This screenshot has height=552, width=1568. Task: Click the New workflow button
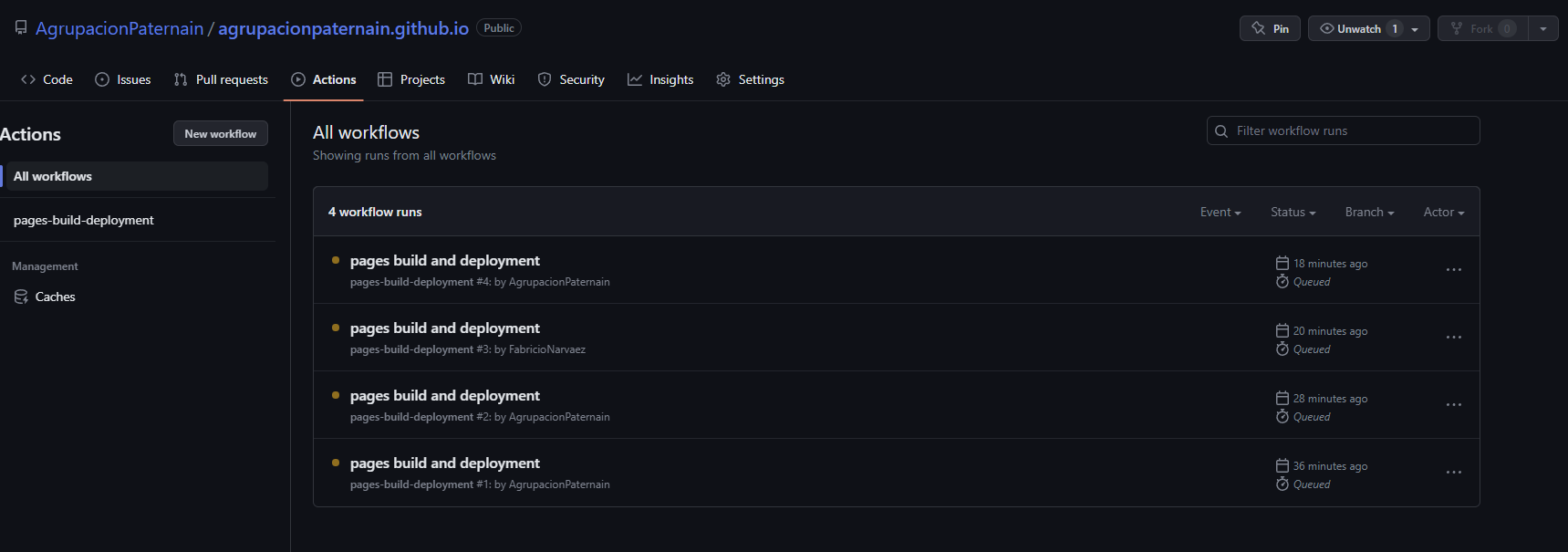[x=221, y=133]
